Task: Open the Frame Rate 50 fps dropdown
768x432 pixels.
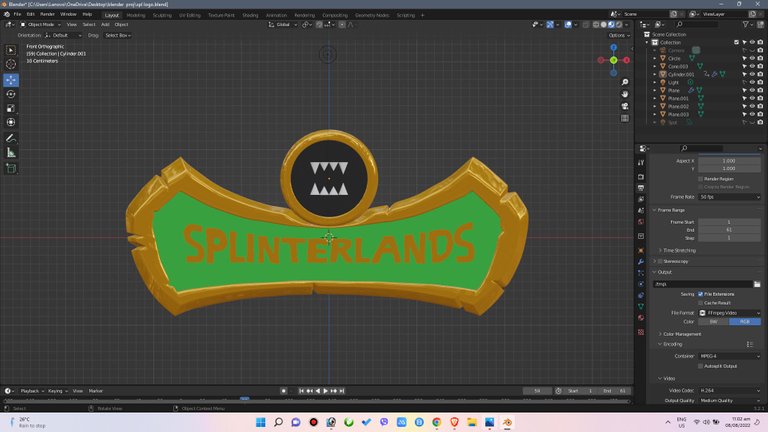Action: (x=729, y=197)
